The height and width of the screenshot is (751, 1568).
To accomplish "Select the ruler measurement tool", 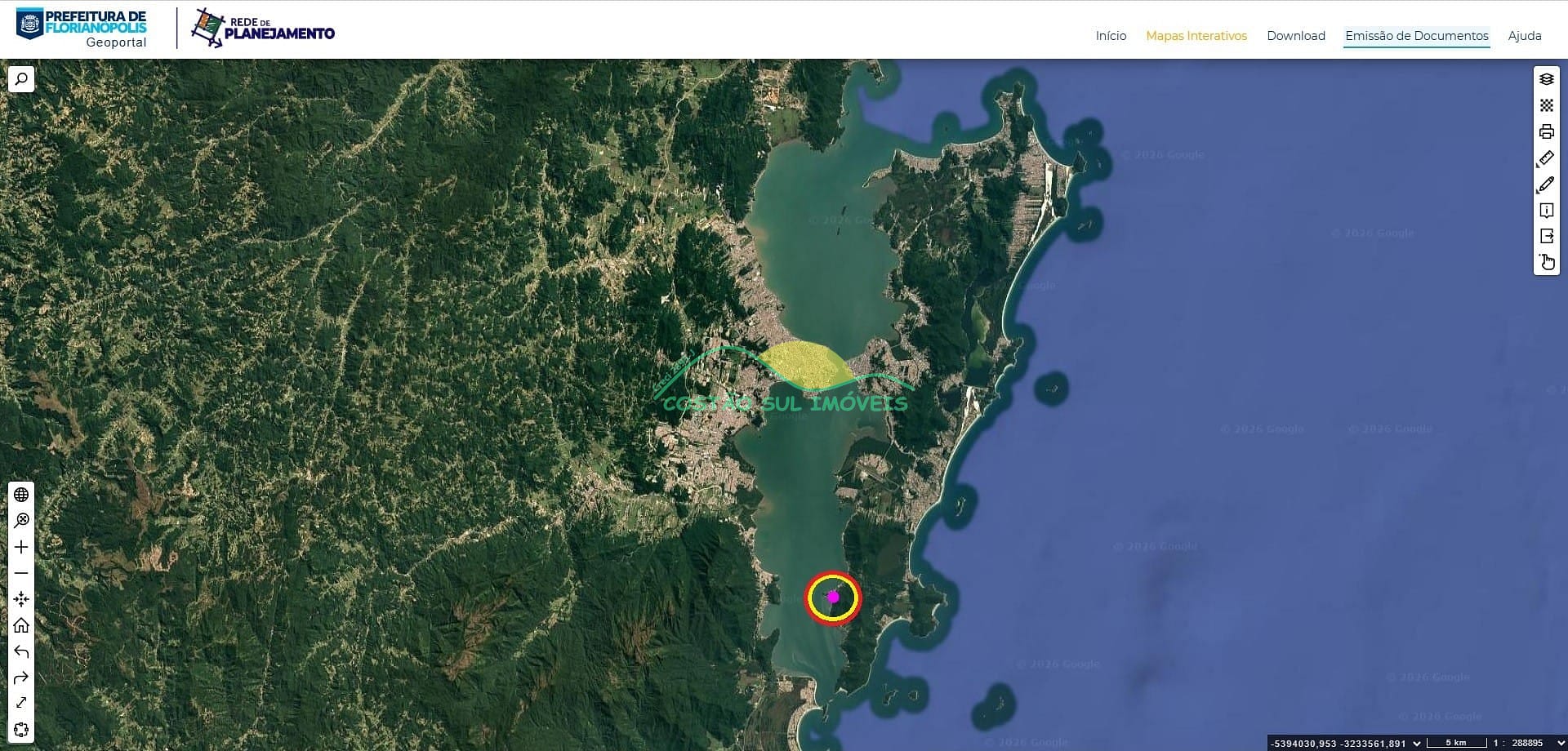I will pyautogui.click(x=1546, y=158).
